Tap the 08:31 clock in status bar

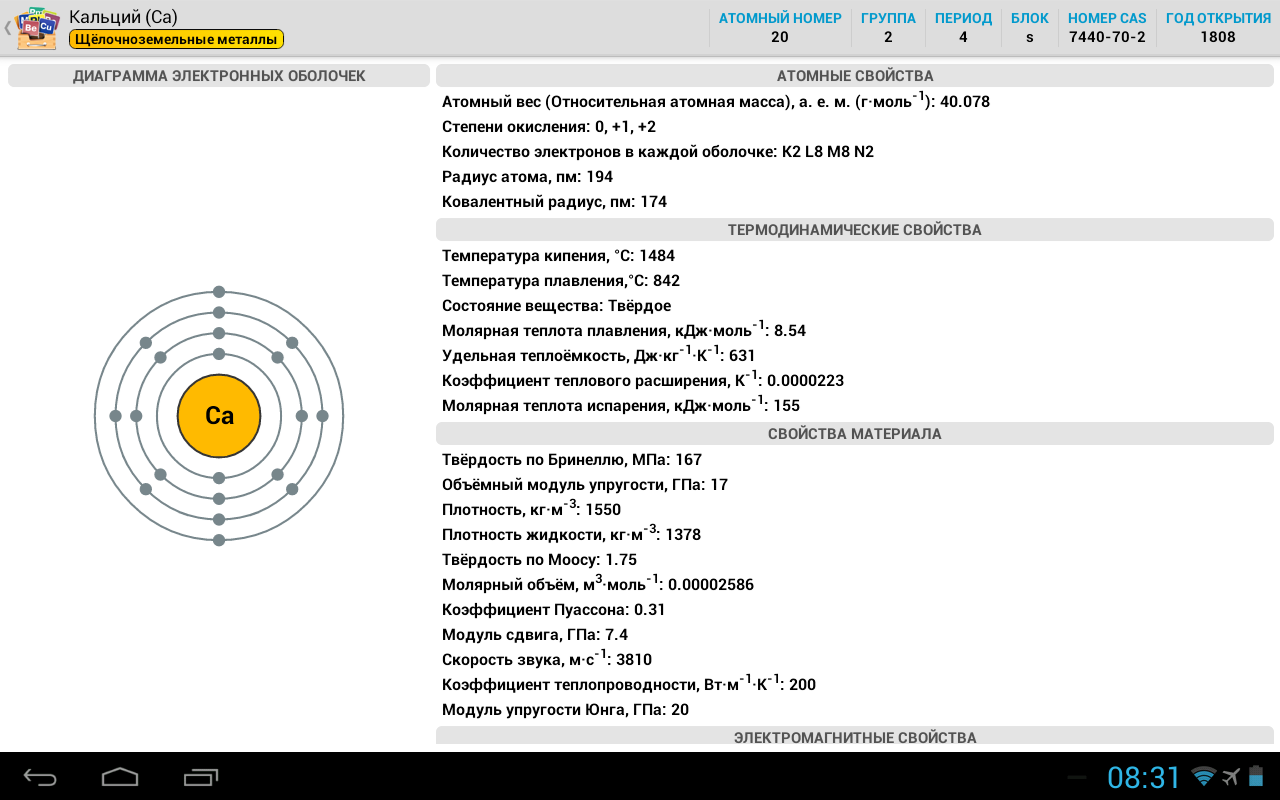(x=1144, y=777)
